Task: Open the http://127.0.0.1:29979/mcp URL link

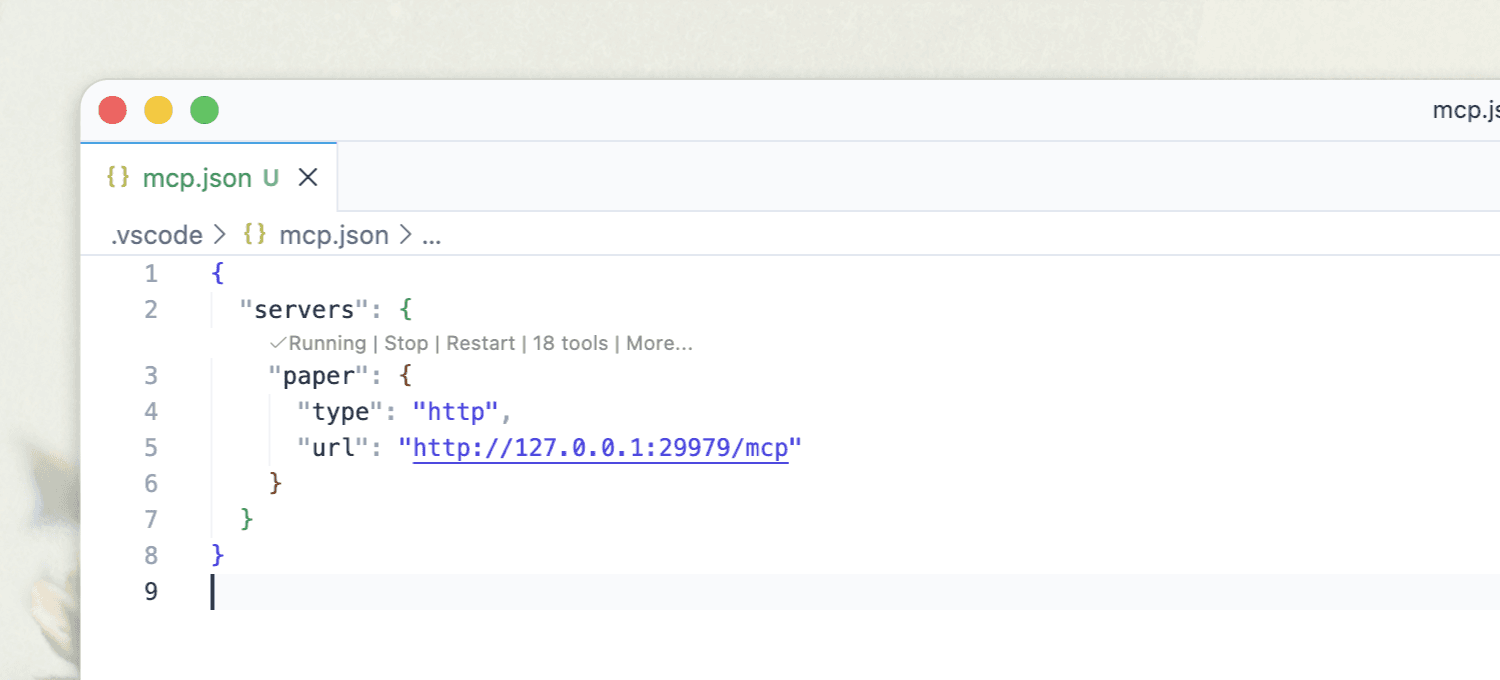Action: point(601,447)
